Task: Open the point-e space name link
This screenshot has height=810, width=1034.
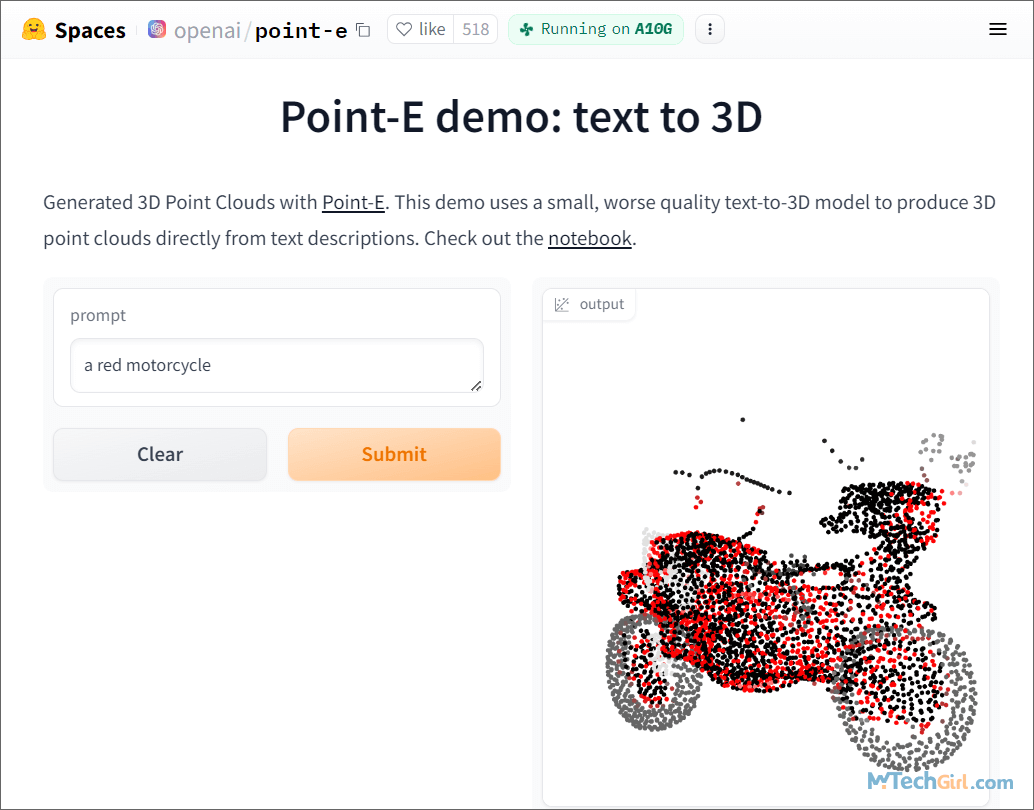Action: coord(301,30)
